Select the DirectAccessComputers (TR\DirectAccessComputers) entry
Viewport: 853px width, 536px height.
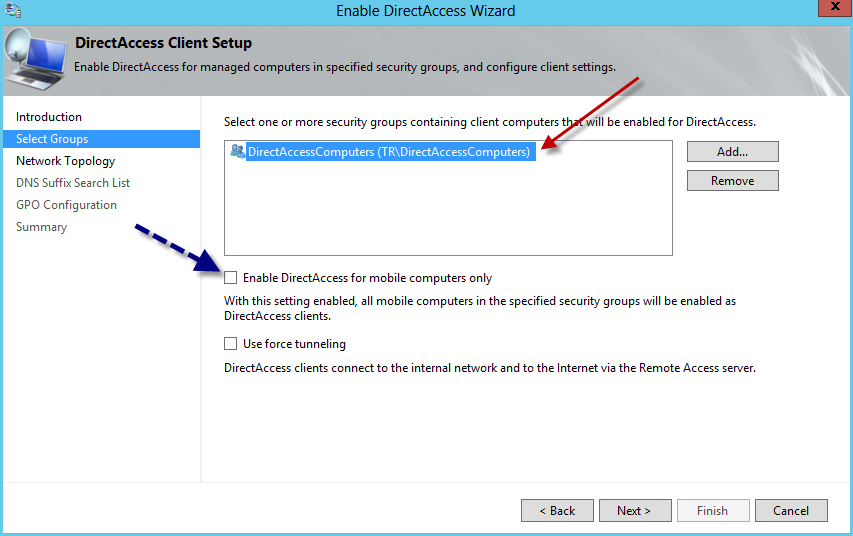pyautogui.click(x=388, y=152)
